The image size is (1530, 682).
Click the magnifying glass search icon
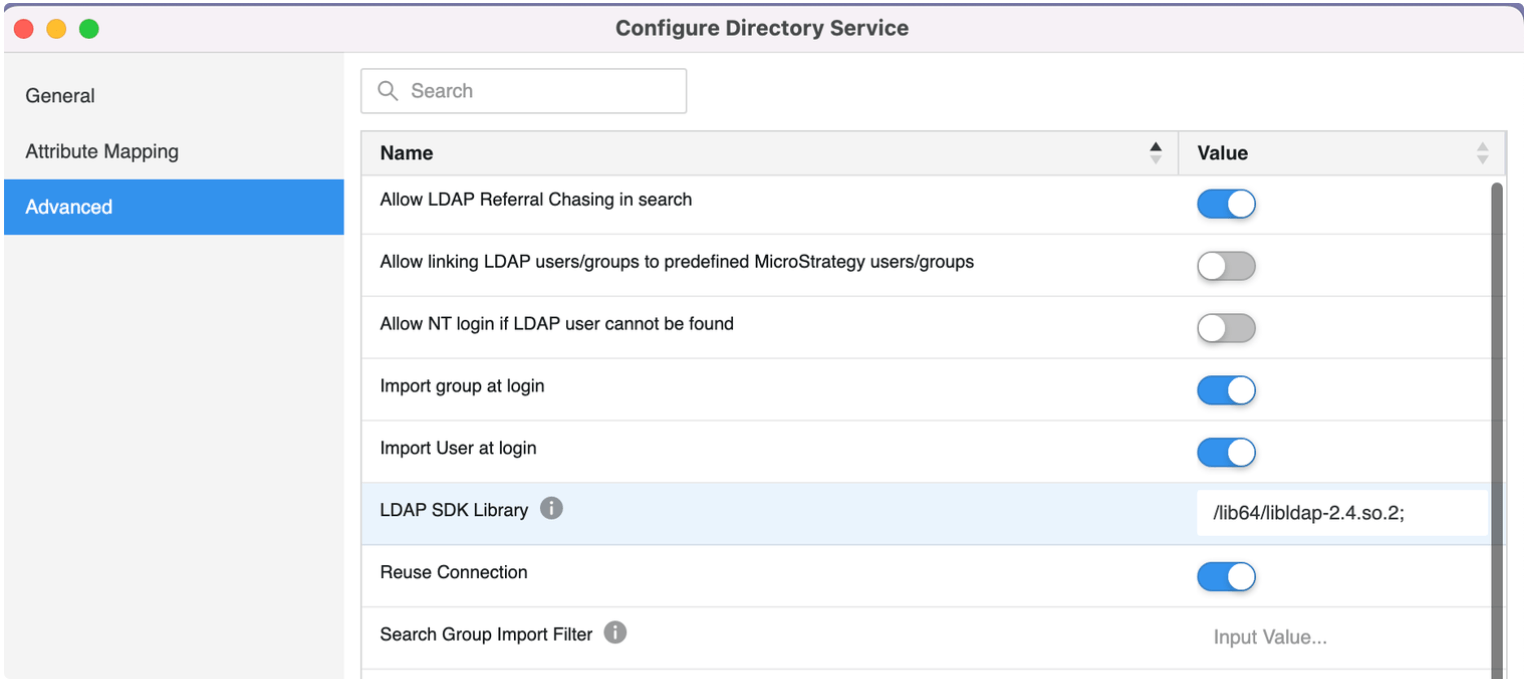[x=388, y=91]
